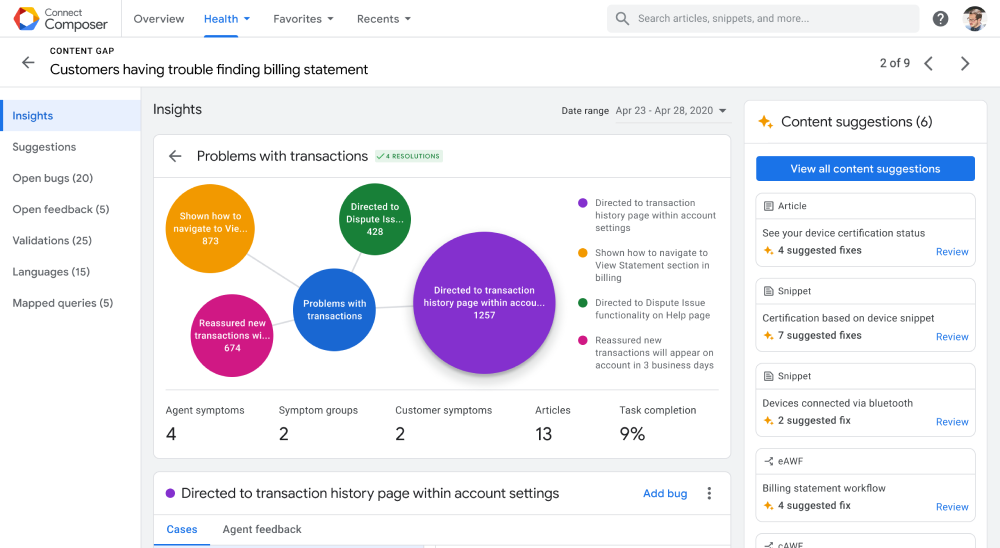
Task: Expand the Health dropdown menu
Action: [x=227, y=19]
